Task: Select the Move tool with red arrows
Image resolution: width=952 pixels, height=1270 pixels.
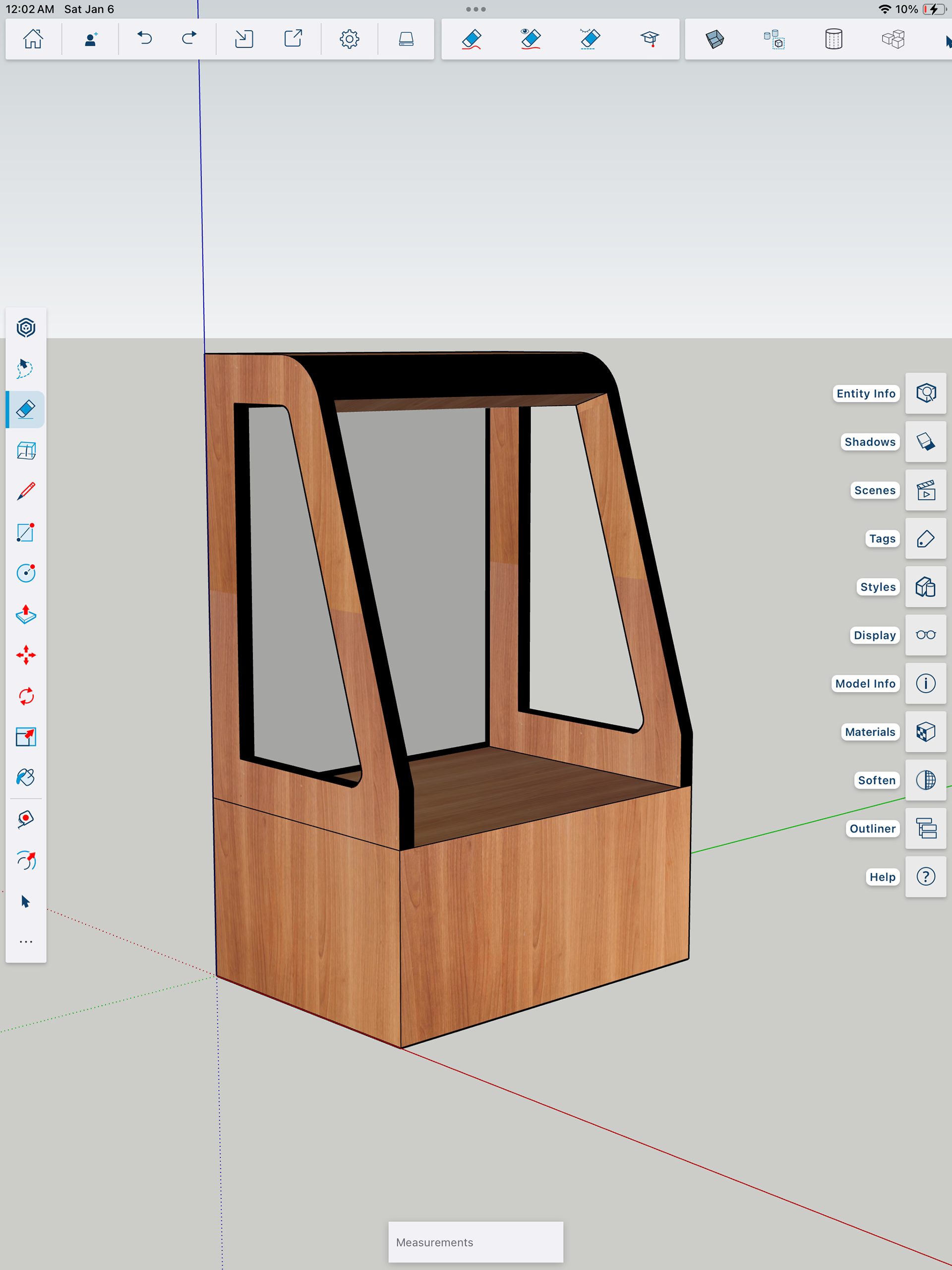Action: point(26,655)
